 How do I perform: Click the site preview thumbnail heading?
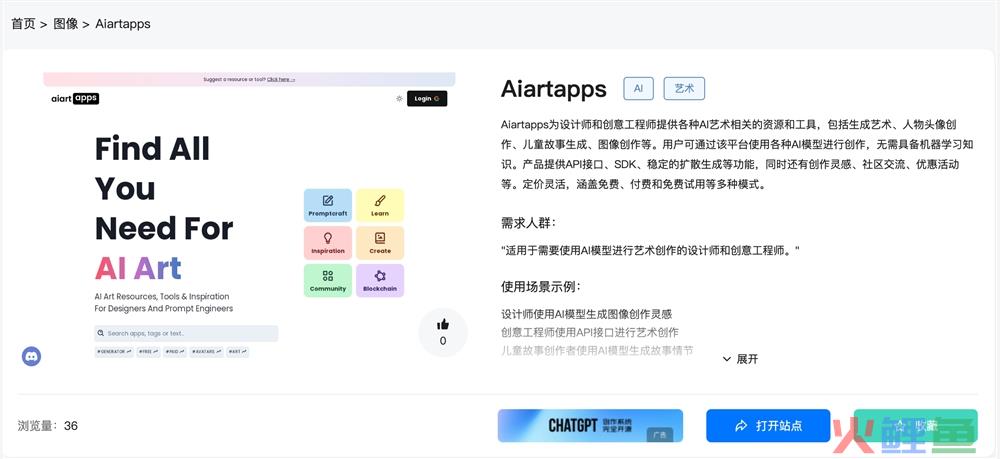coord(164,208)
